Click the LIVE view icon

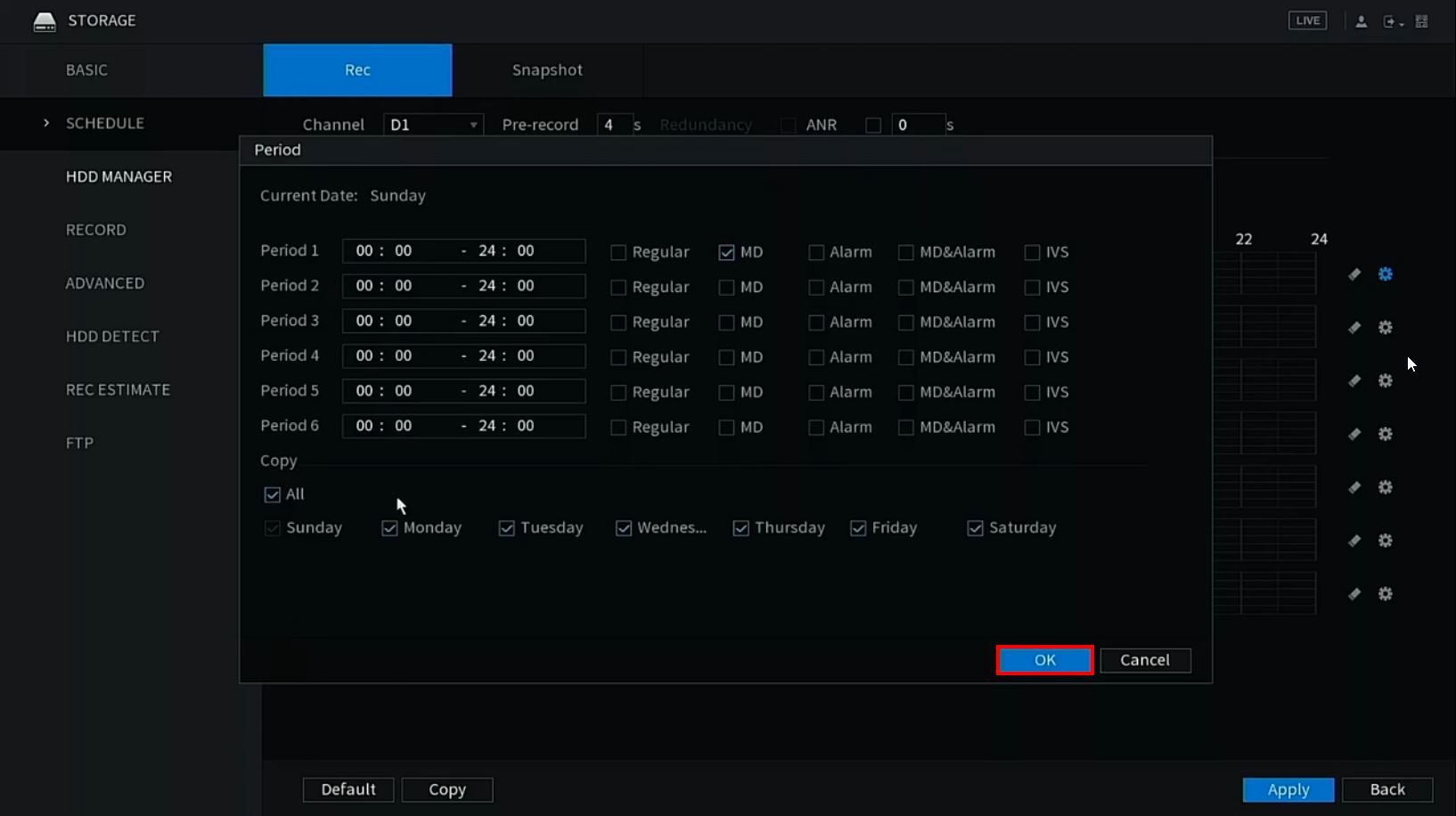1307,20
